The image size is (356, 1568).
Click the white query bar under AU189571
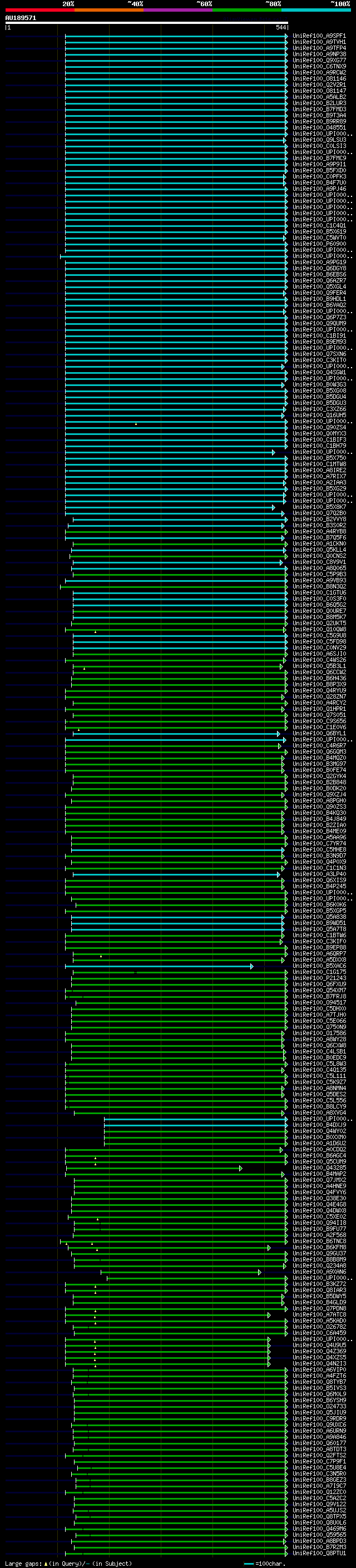tap(147, 22)
